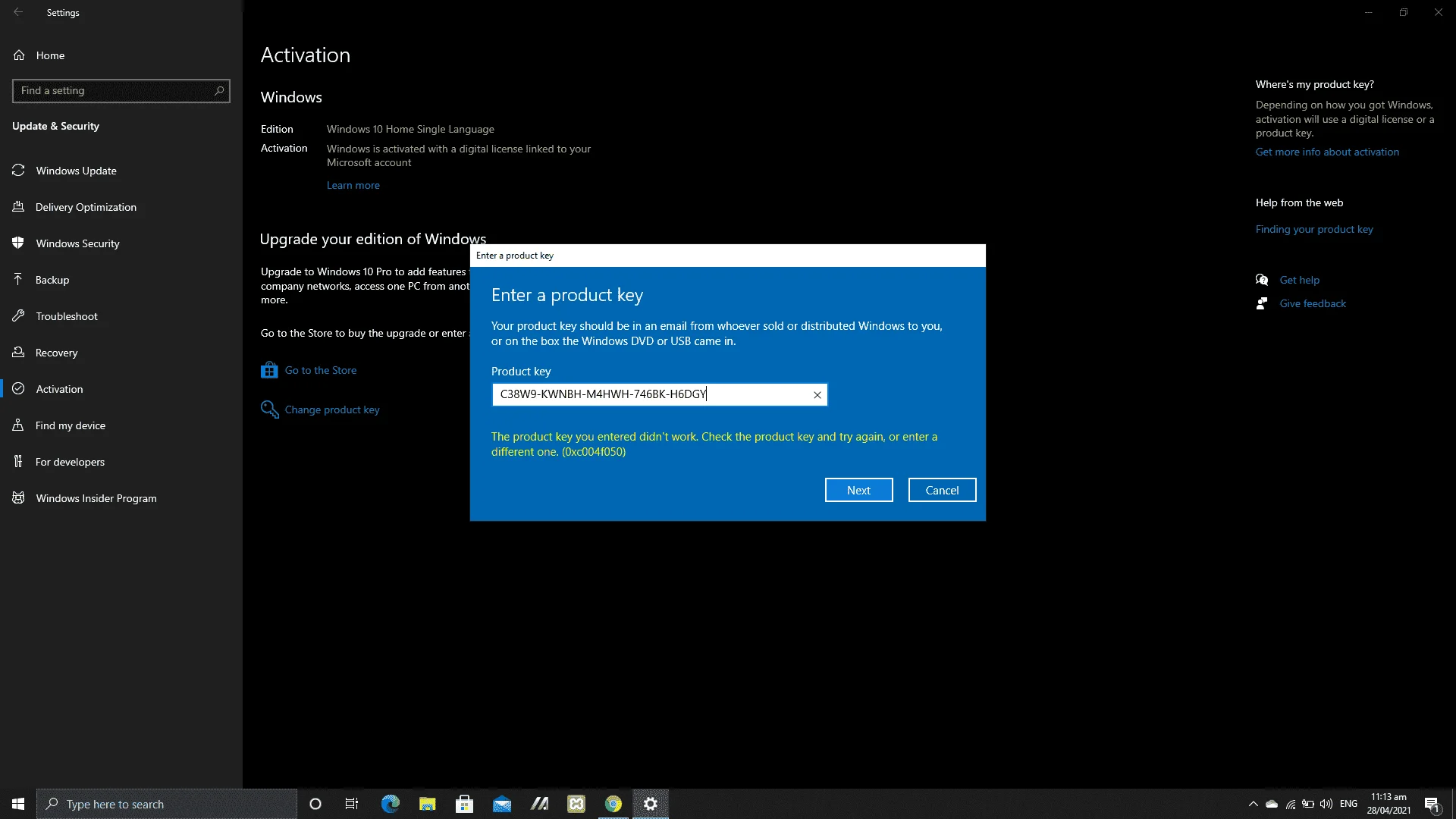Open the Wi-Fi network tray icon
This screenshot has width=1456, height=819.
[1291, 804]
